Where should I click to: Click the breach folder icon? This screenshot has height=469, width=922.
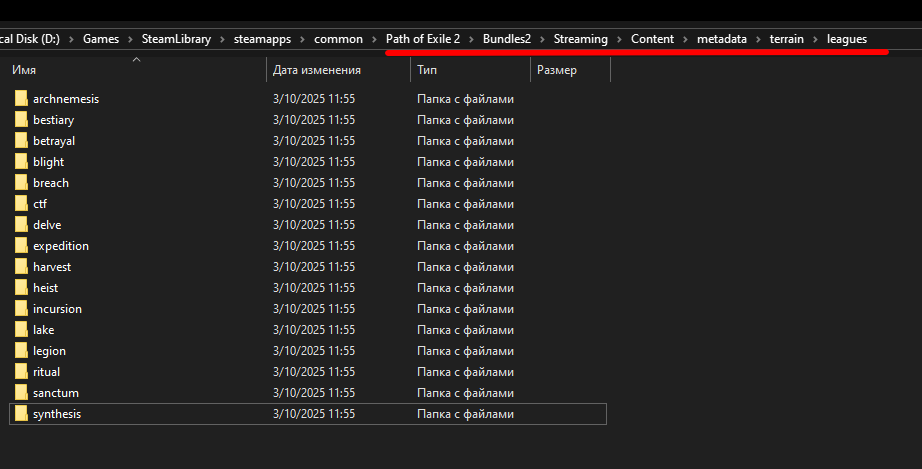pos(21,183)
